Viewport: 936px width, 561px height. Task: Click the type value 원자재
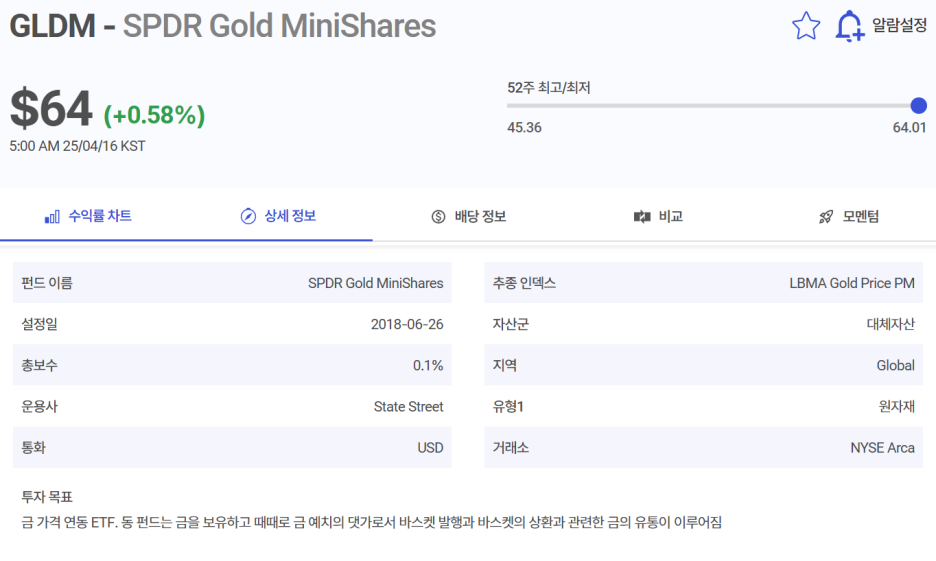pos(897,406)
